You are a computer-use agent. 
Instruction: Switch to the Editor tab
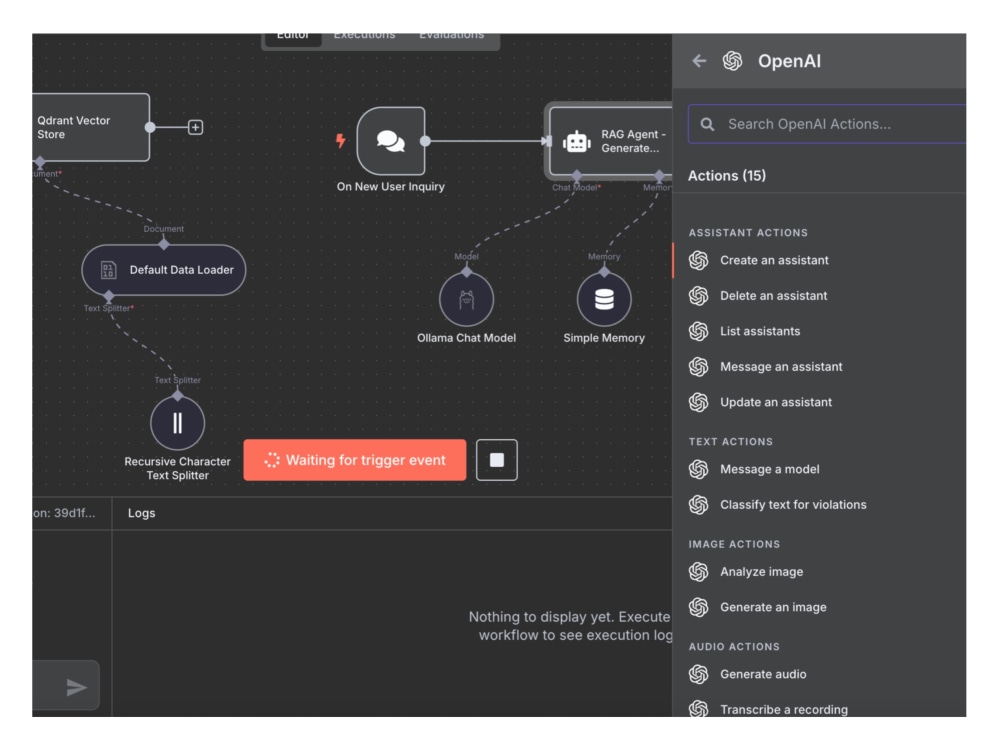point(293,37)
